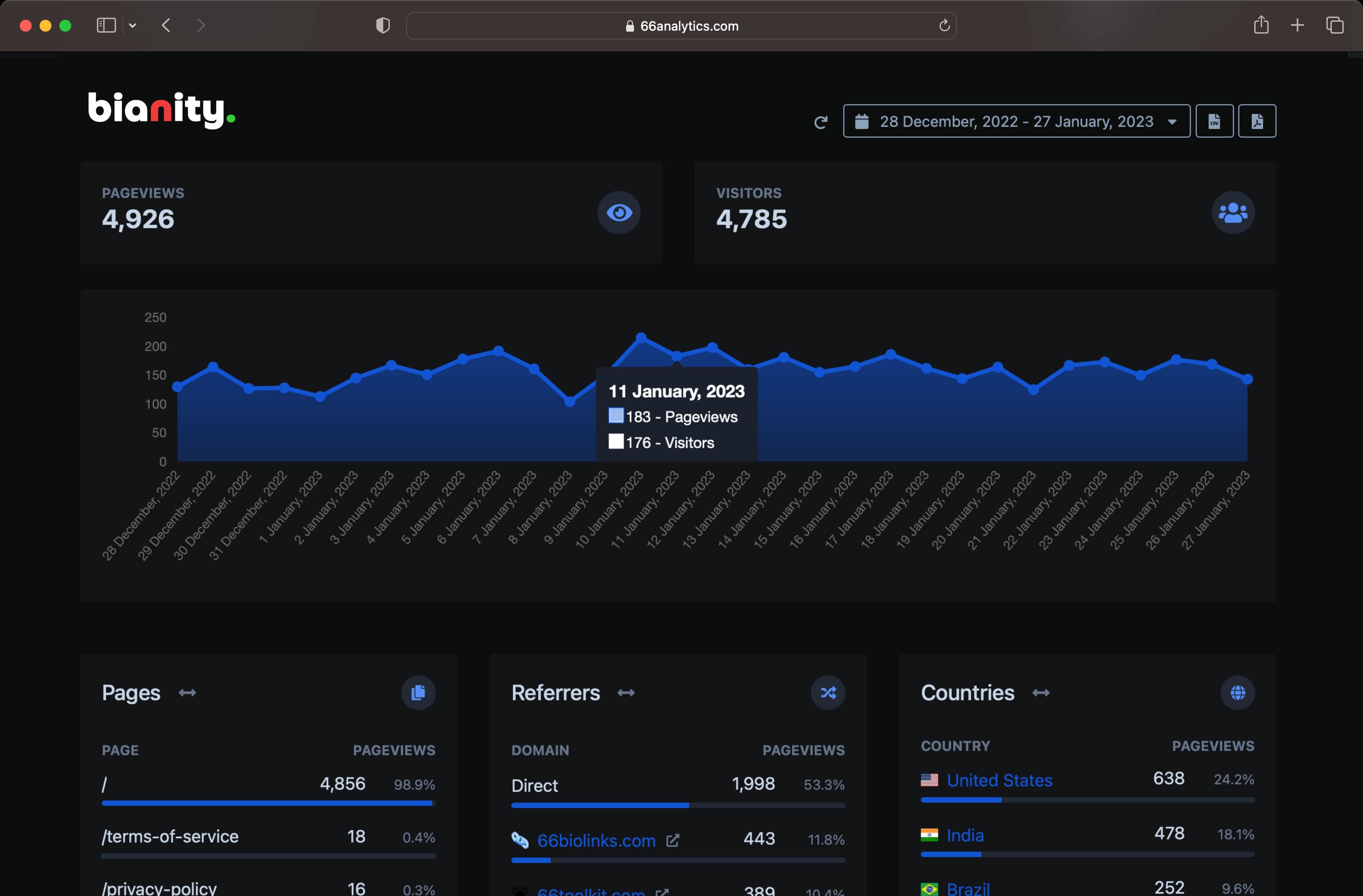1363x896 pixels.
Task: Expand the Pages section arrows icon
Action: 187,693
